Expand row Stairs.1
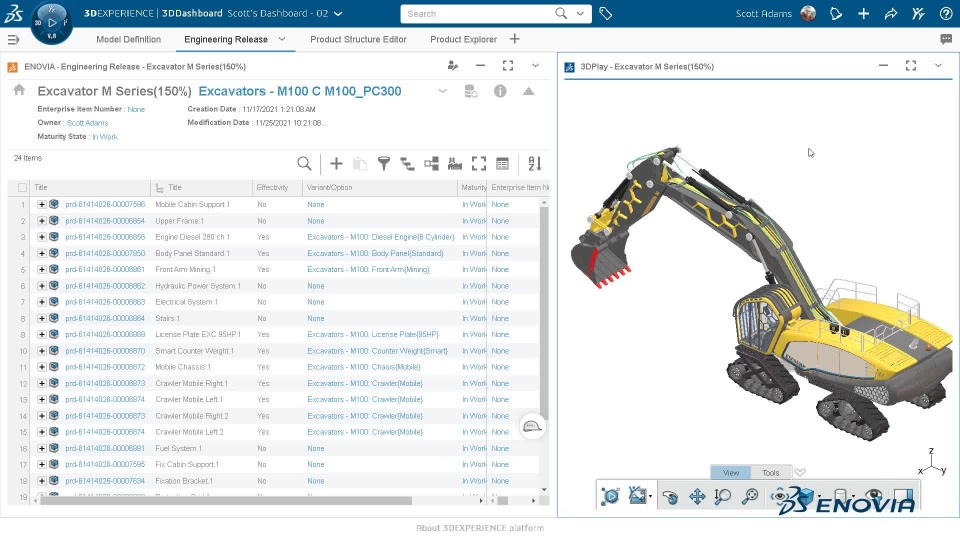Viewport: 960px width, 540px height. tap(42, 318)
